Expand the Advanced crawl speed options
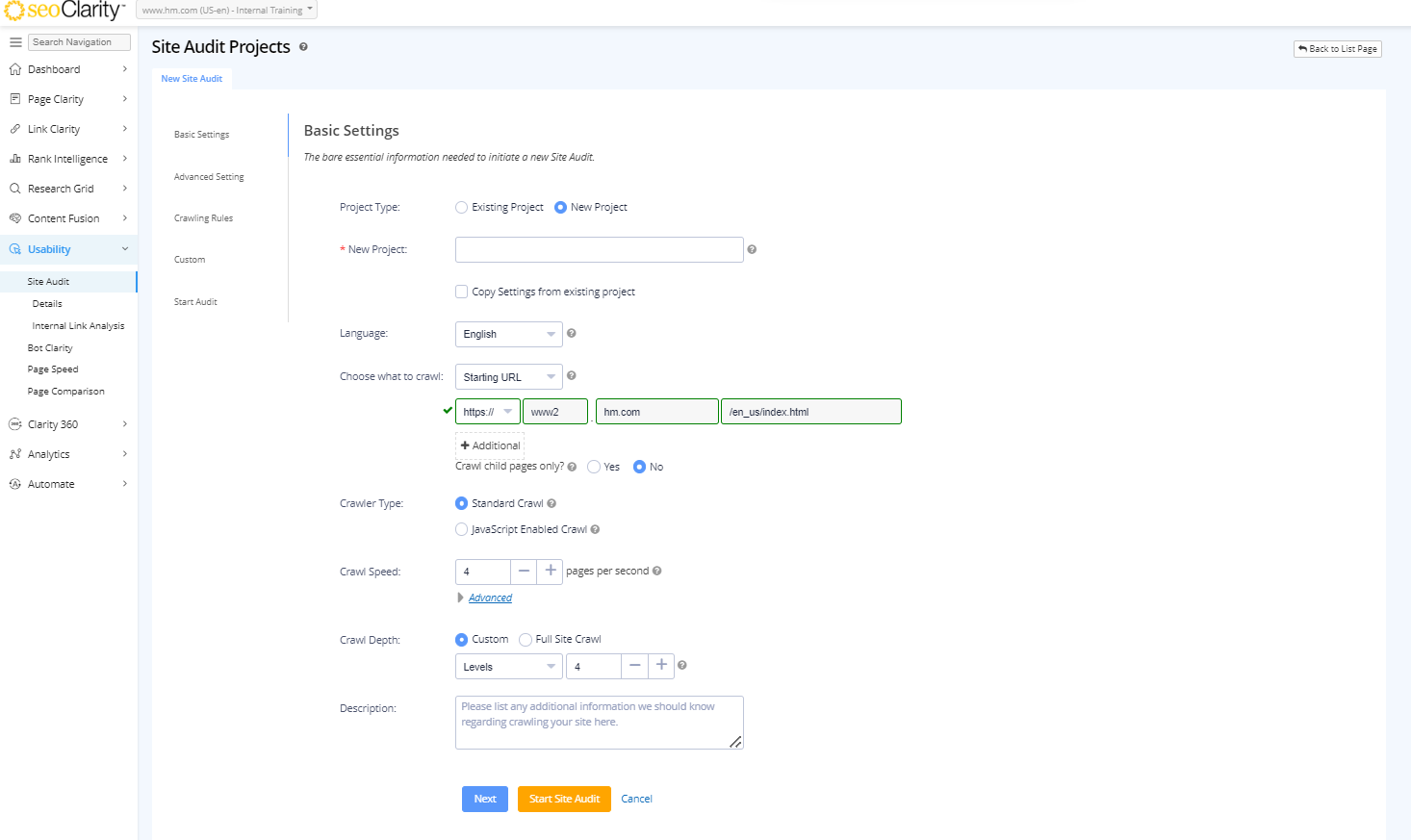The image size is (1411, 840). 490,598
